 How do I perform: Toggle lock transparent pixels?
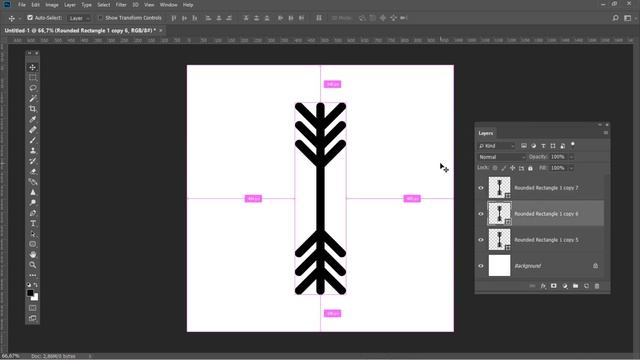tap(495, 168)
